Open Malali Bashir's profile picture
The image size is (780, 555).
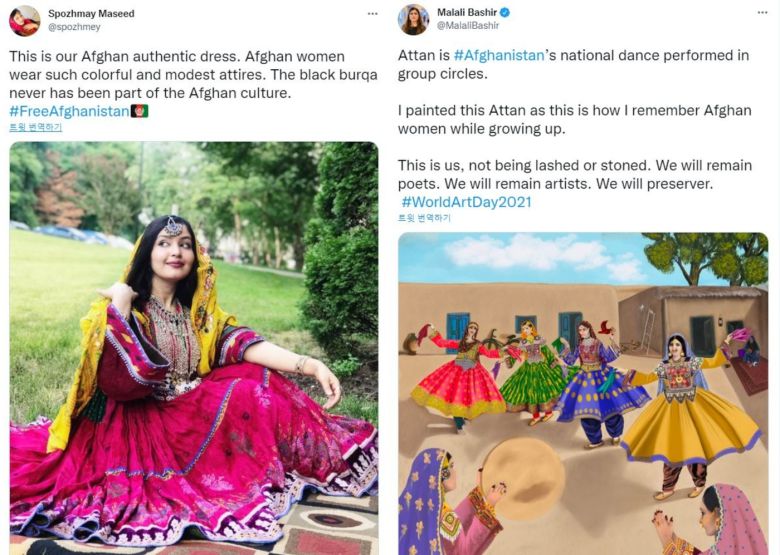[x=413, y=20]
